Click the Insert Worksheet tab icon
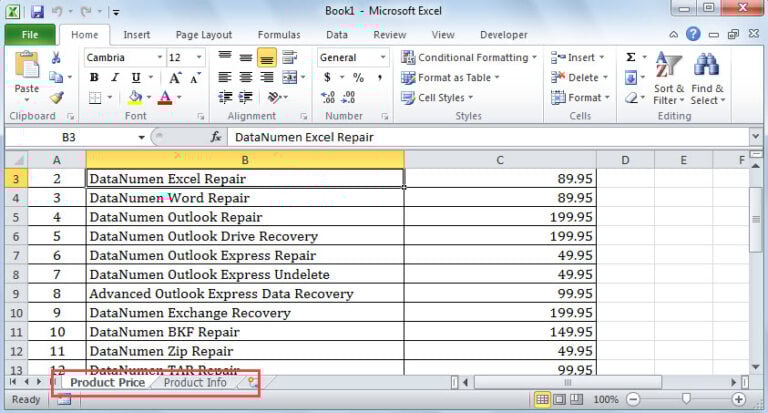 pyautogui.click(x=253, y=382)
